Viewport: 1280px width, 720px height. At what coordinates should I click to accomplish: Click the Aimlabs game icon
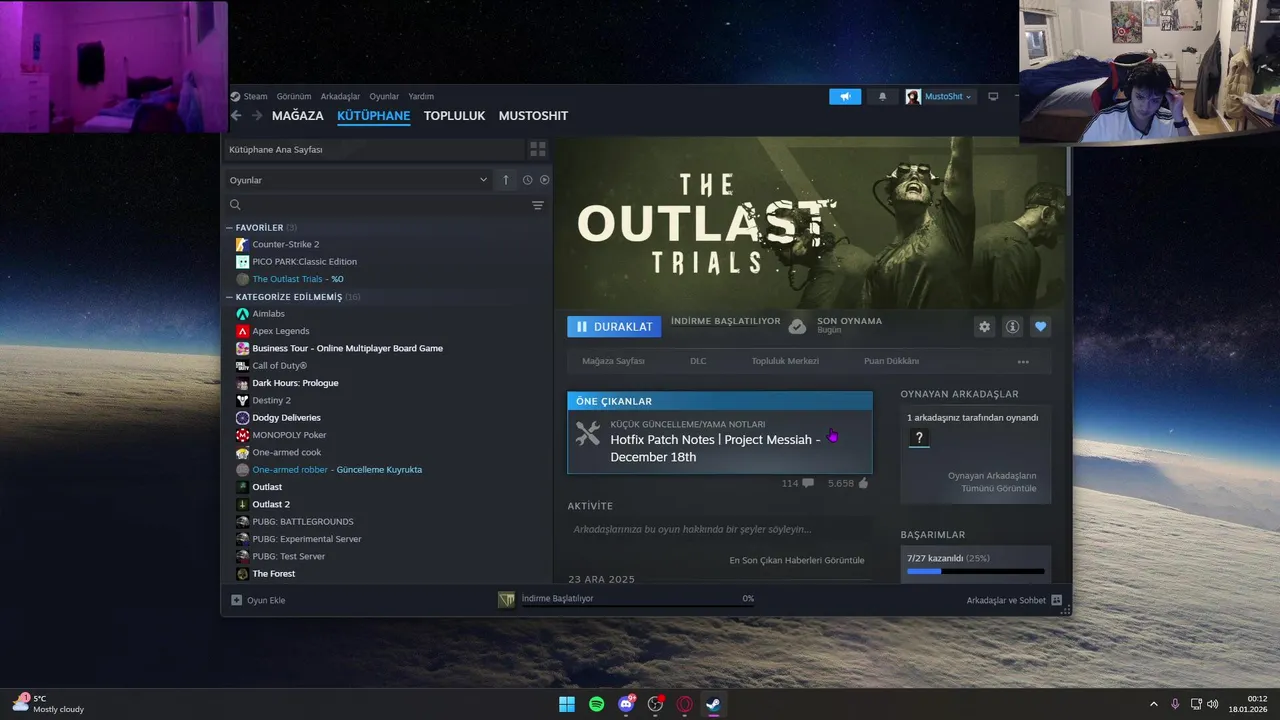pyautogui.click(x=242, y=314)
